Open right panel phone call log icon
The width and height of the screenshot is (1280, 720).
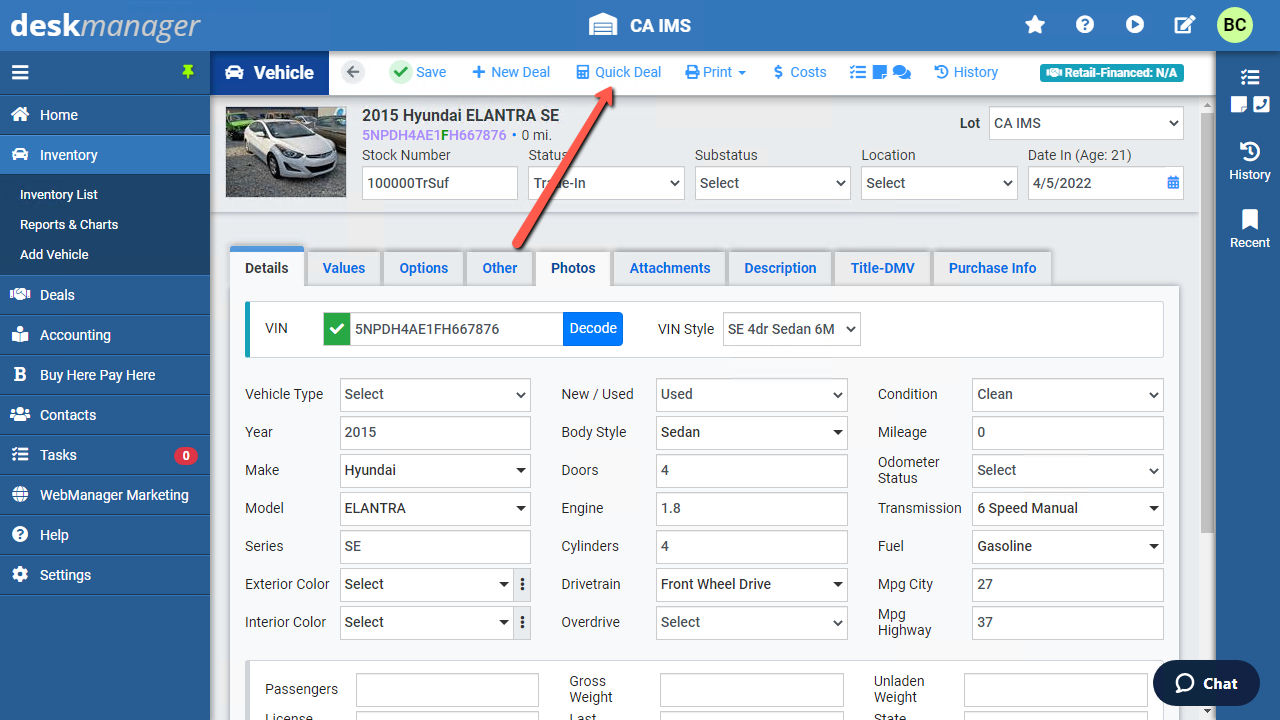coord(1261,104)
